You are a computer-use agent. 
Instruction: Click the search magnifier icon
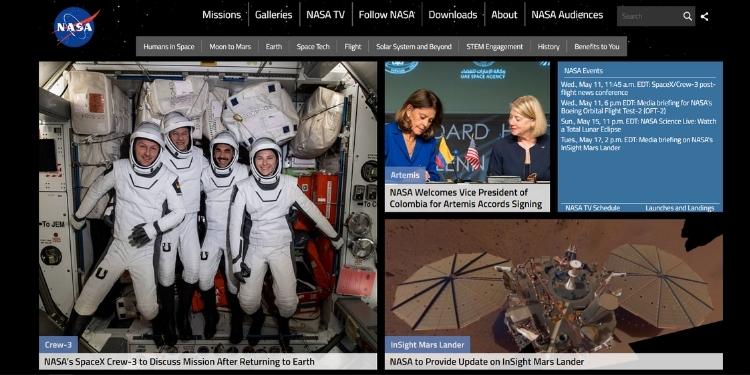click(687, 16)
